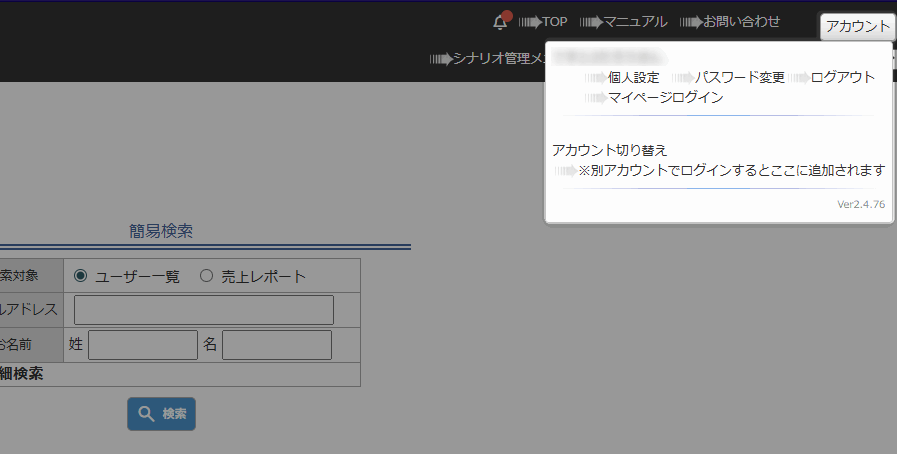The height and width of the screenshot is (454, 897).
Task: Go to the TOP page link
Action: 554,21
